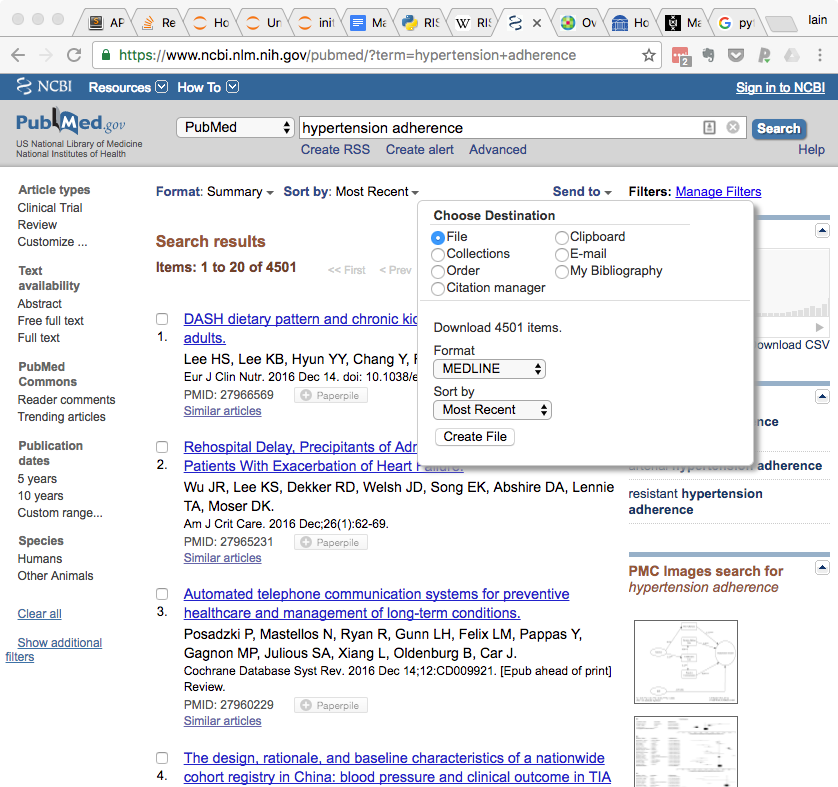The height and width of the screenshot is (787, 838).
Task: Select the File destination radio button
Action: click(438, 237)
